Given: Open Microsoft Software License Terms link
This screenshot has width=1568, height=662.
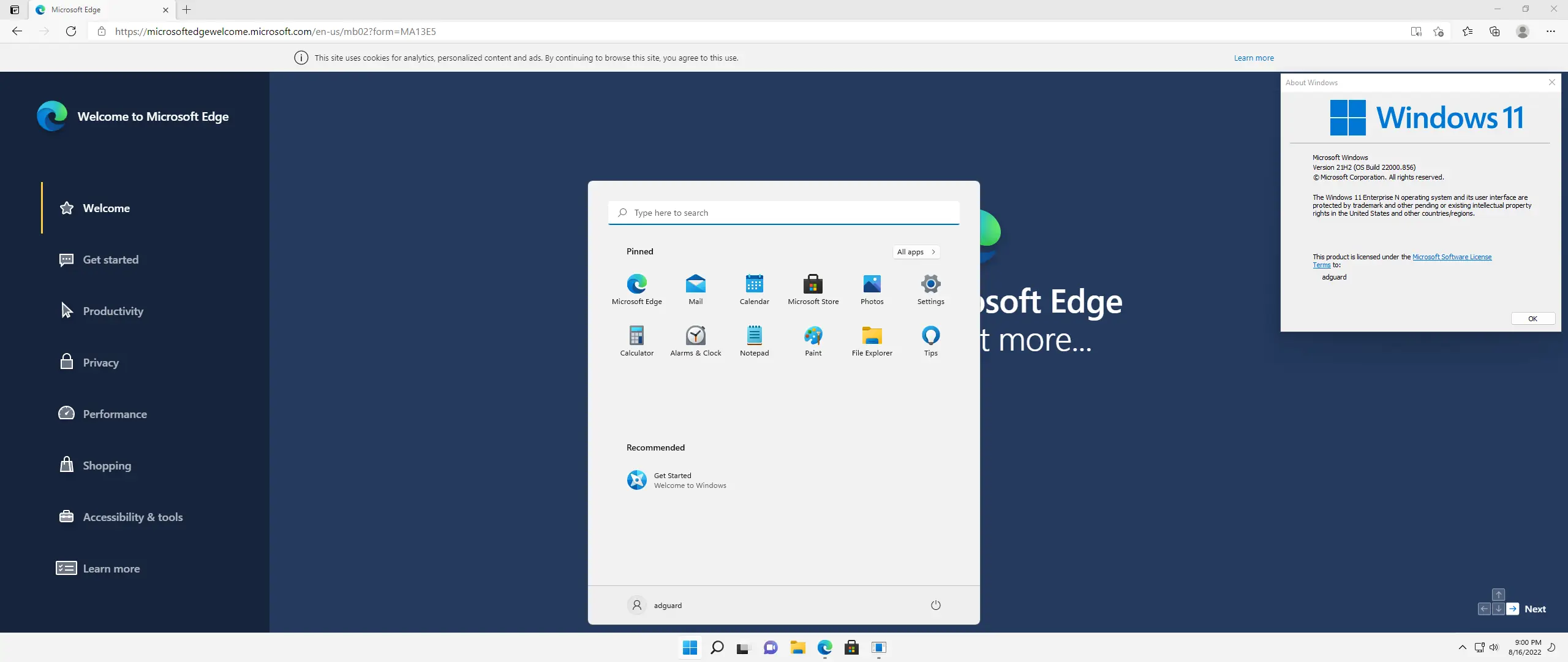Looking at the screenshot, I should pyautogui.click(x=1451, y=257).
